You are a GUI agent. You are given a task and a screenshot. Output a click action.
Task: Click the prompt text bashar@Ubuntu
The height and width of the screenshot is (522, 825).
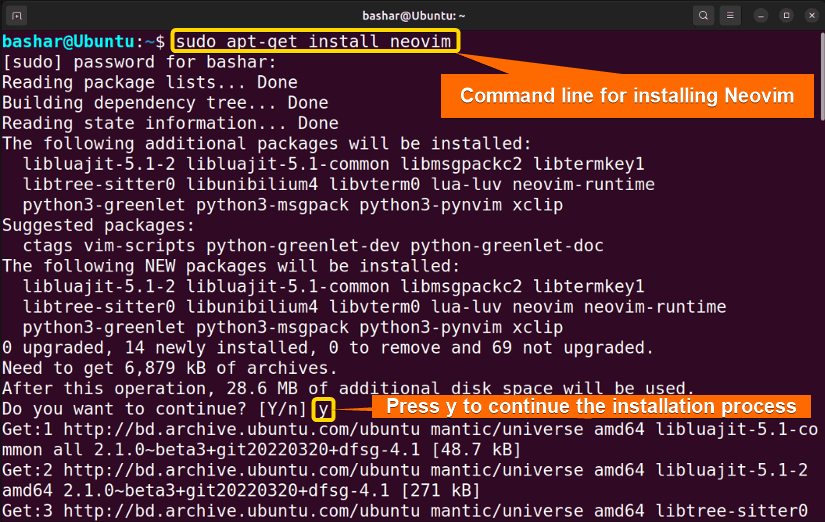click(x=68, y=41)
